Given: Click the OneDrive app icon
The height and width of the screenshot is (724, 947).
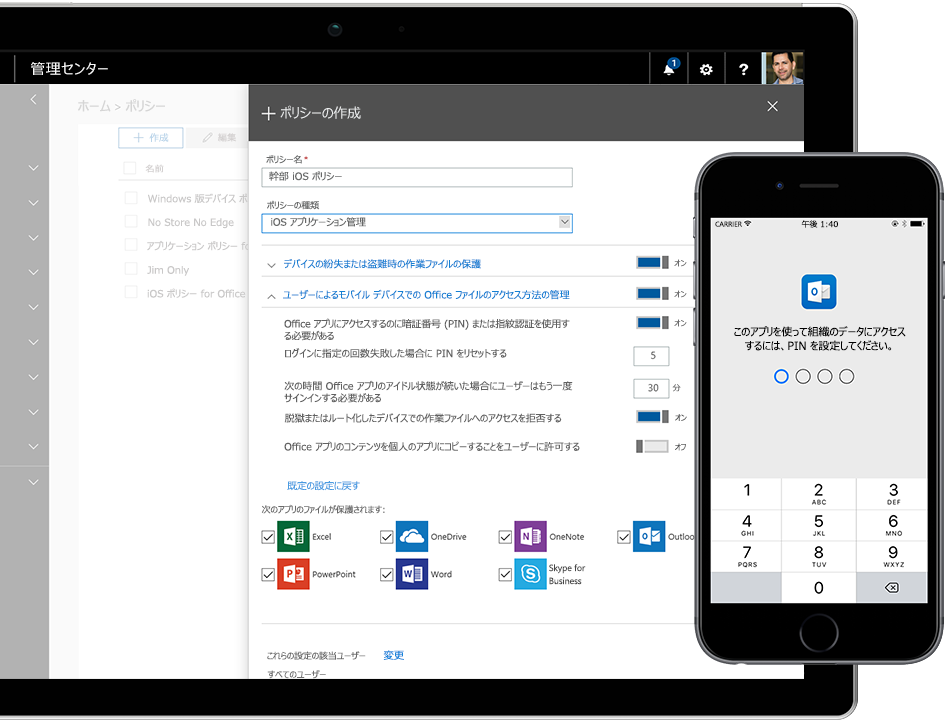Looking at the screenshot, I should (x=412, y=536).
